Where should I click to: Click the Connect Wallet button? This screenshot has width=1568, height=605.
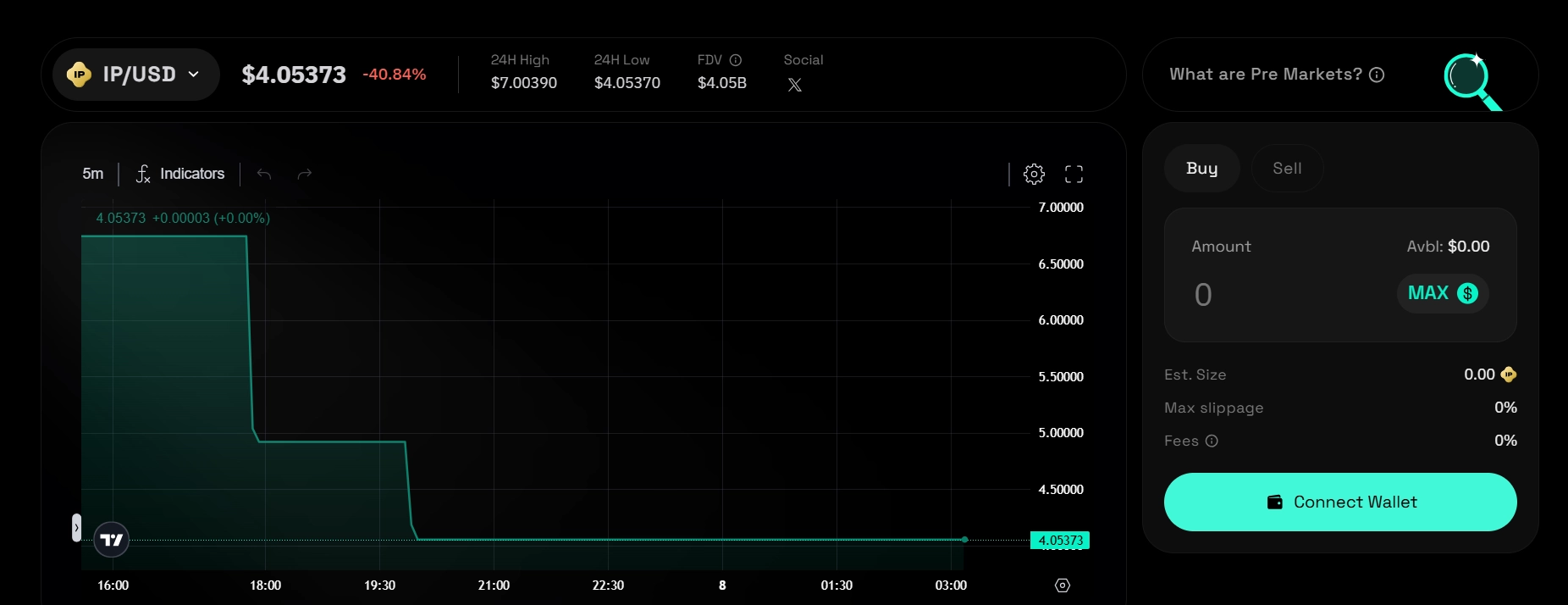coord(1340,502)
